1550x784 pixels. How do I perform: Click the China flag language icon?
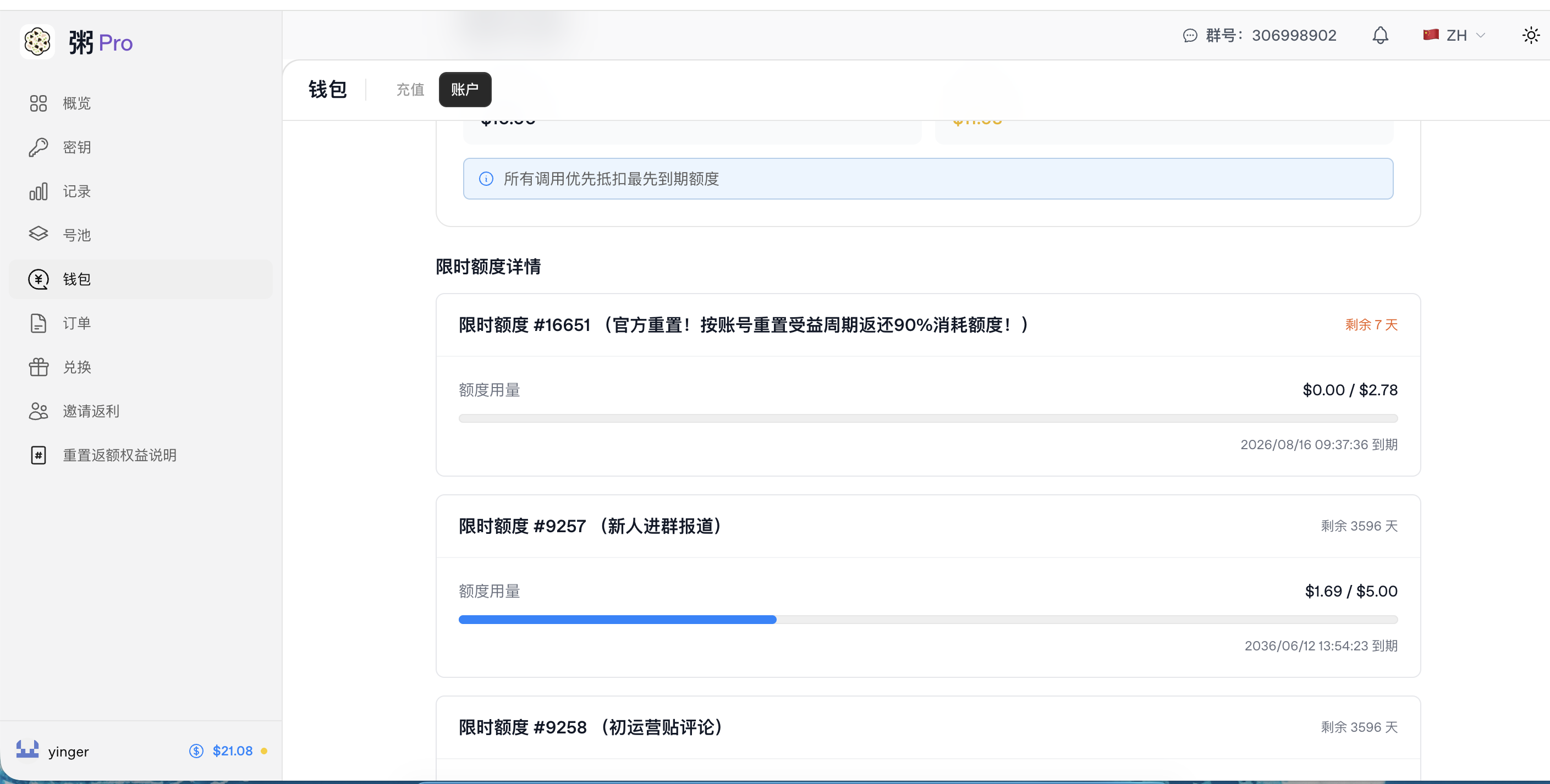[x=1430, y=35]
